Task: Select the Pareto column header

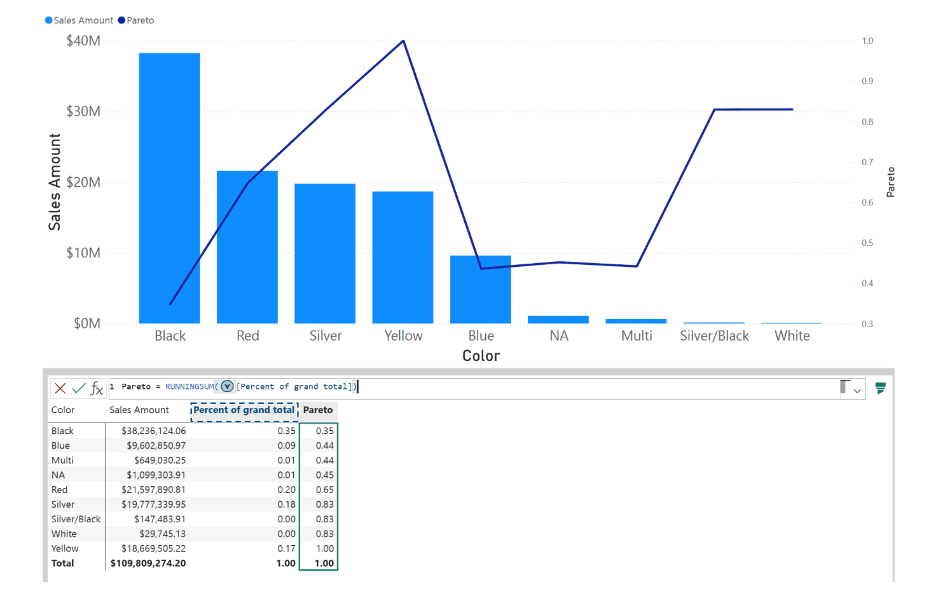Action: coord(318,410)
